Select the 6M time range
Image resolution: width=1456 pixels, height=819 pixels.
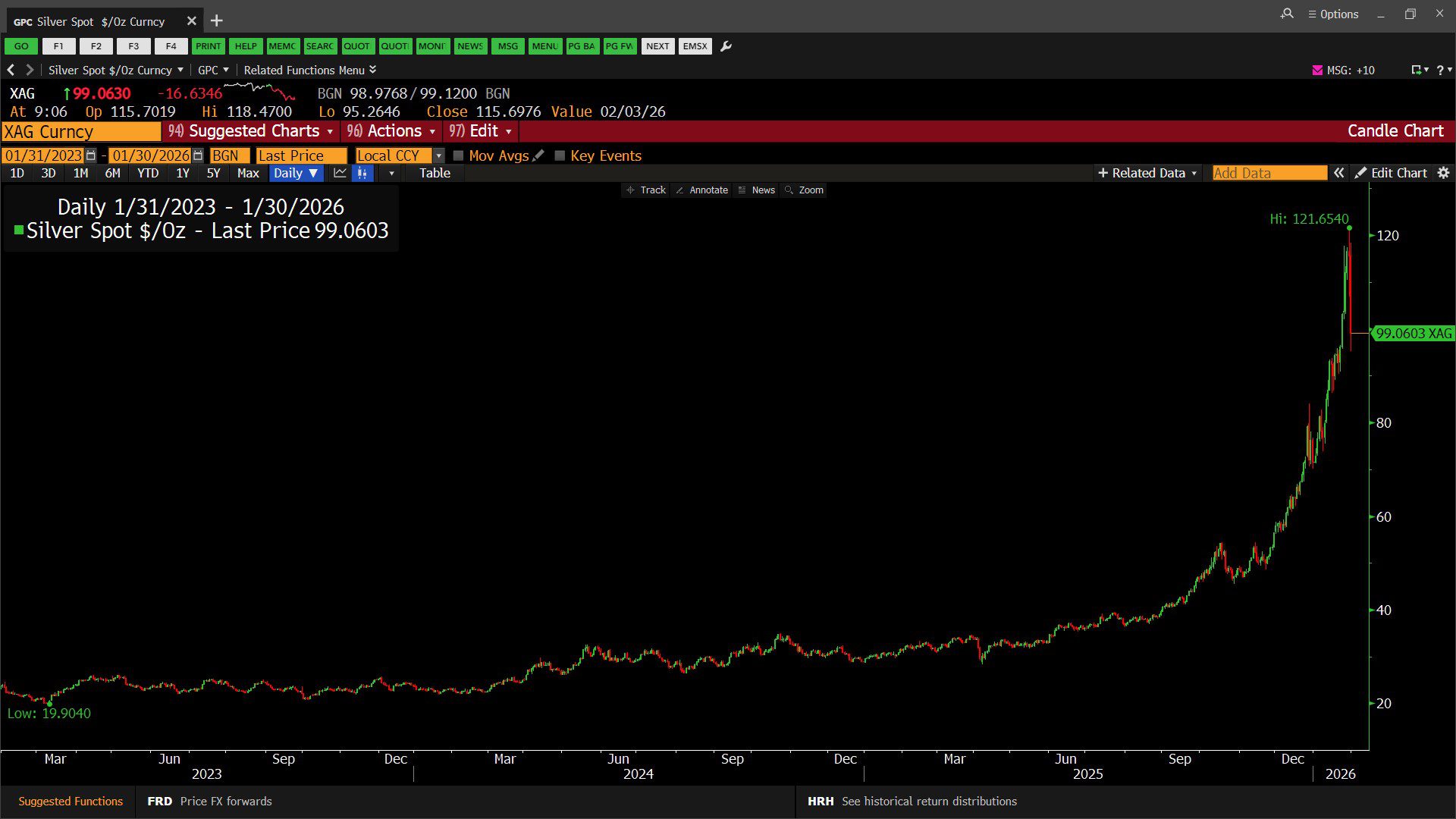click(112, 173)
